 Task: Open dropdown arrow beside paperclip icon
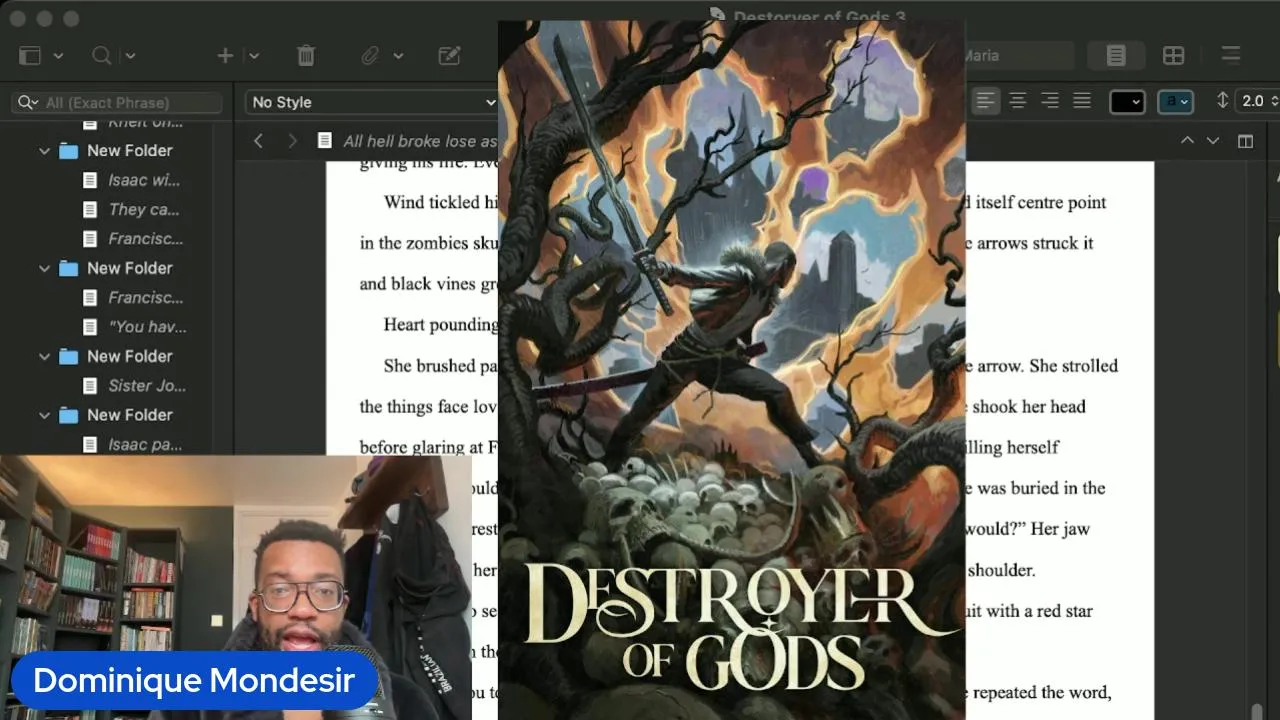click(398, 56)
